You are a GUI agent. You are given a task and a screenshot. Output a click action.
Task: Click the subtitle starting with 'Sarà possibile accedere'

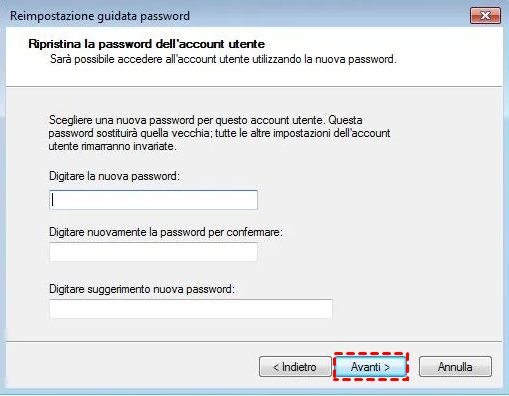click(x=223, y=59)
